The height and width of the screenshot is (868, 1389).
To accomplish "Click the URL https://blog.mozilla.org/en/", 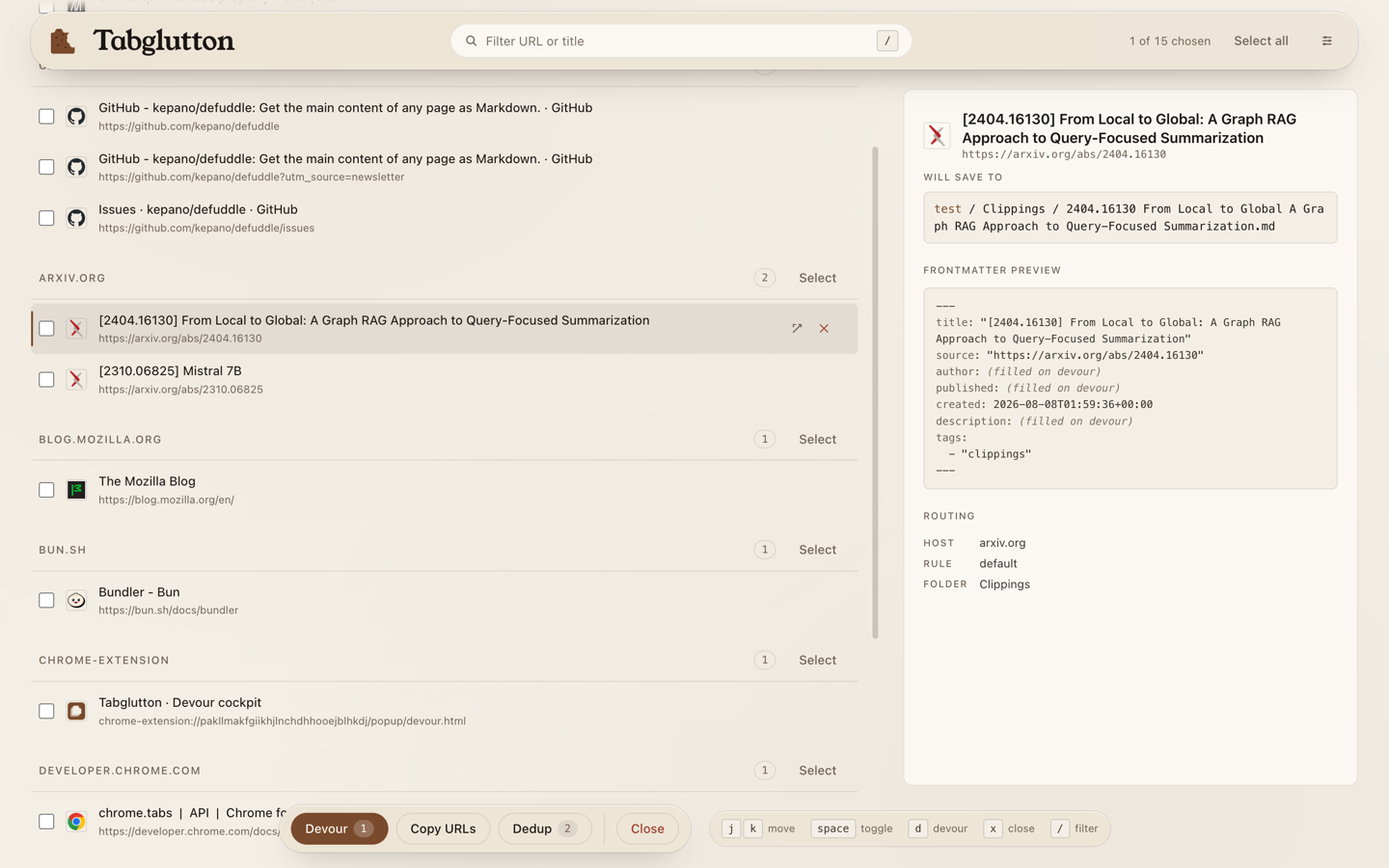I will [x=166, y=500].
